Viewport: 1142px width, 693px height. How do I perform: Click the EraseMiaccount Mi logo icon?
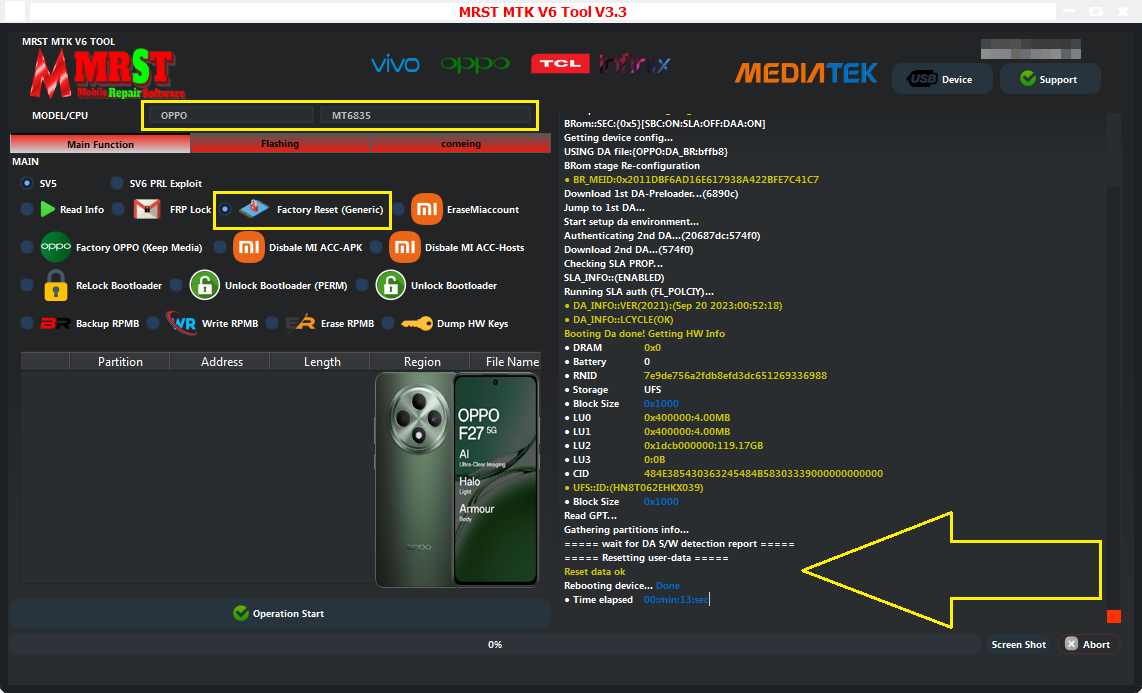click(426, 209)
